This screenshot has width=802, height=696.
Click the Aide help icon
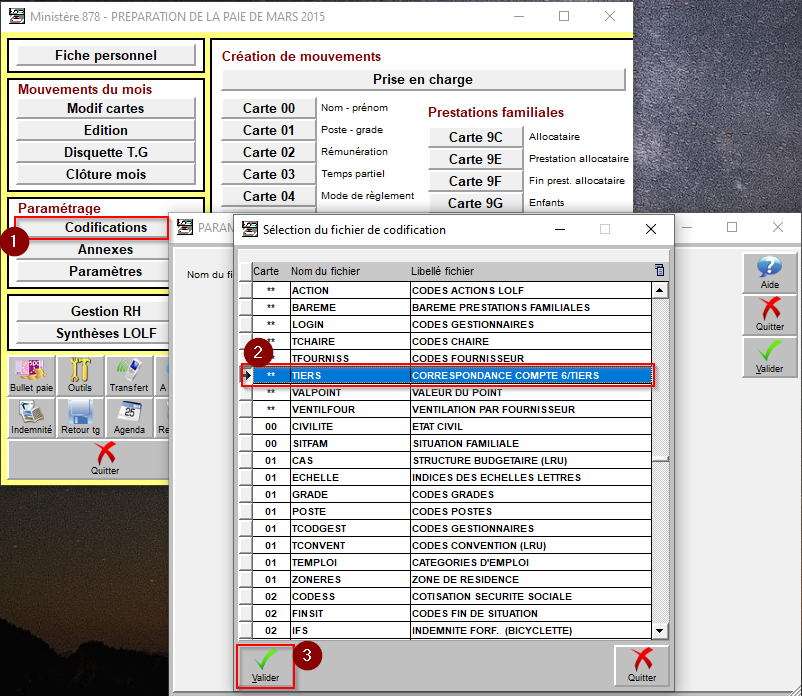769,272
